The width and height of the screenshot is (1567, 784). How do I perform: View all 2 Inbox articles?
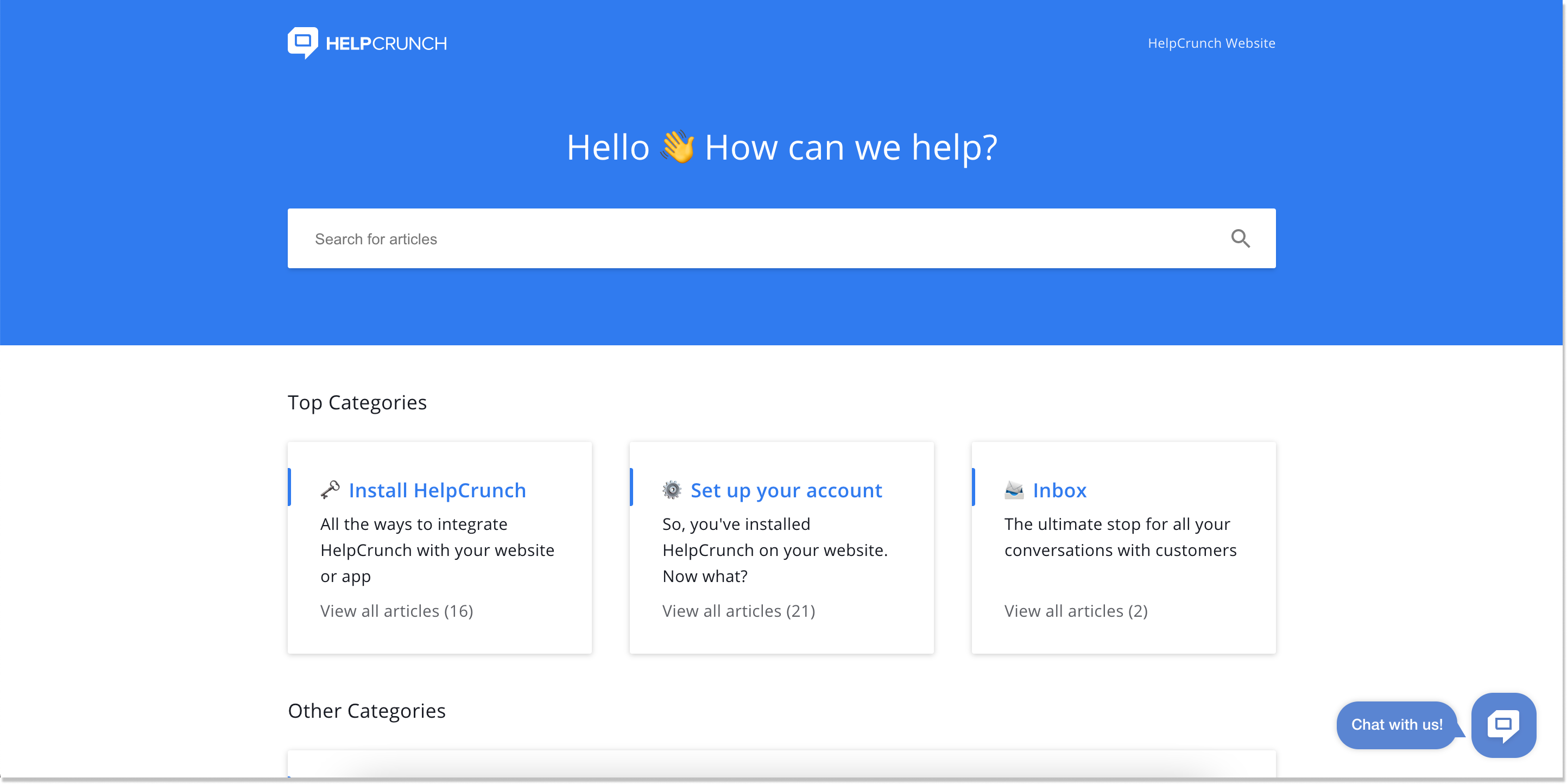click(1076, 611)
